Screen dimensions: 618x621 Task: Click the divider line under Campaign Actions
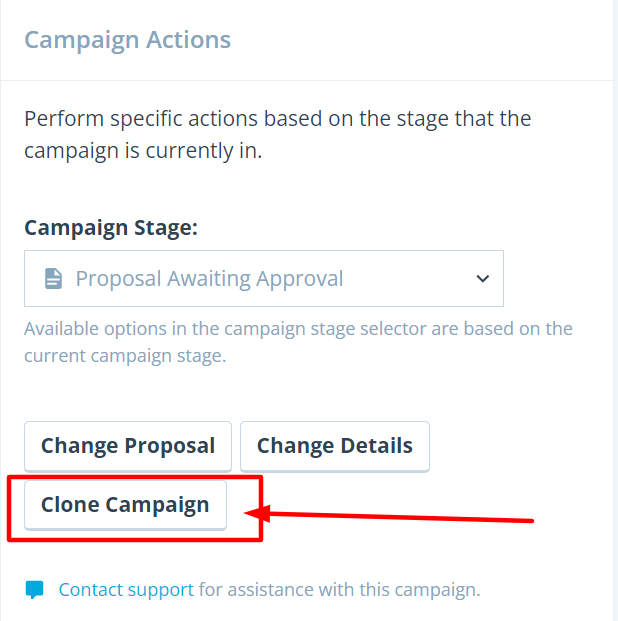coord(307,80)
